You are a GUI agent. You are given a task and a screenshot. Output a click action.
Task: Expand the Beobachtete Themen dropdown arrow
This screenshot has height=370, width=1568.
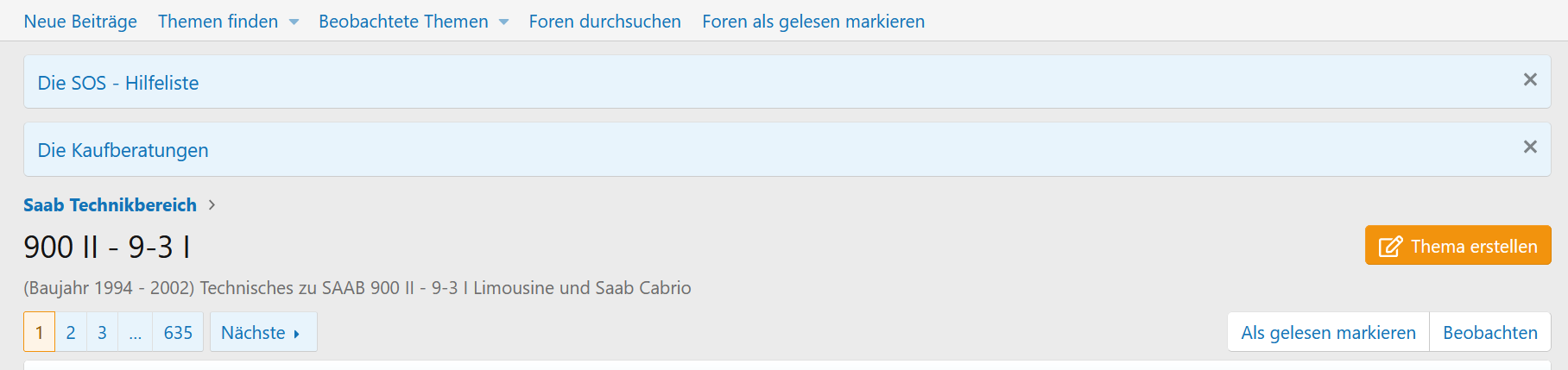point(504,22)
